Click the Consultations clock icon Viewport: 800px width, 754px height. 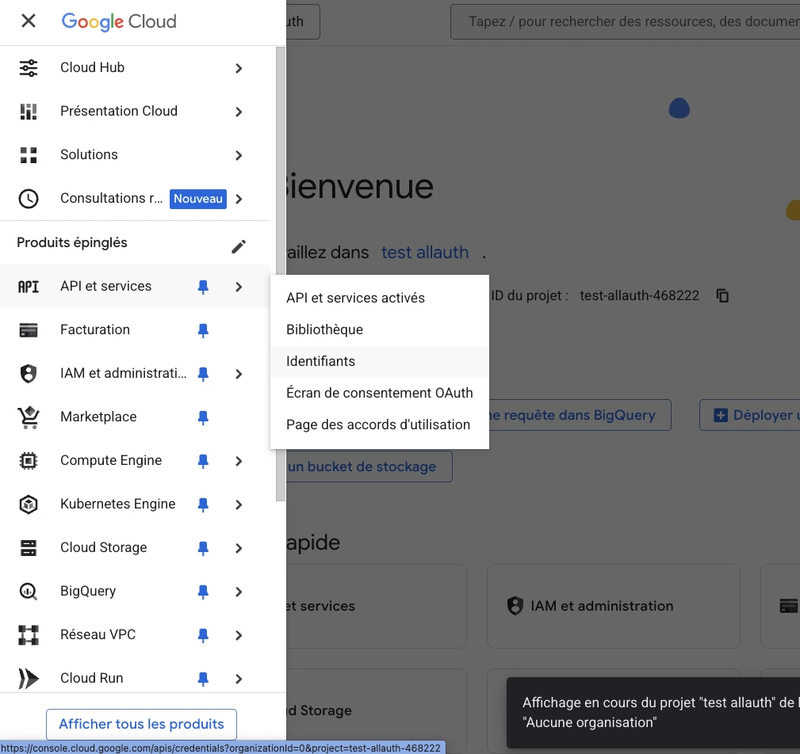[x=29, y=198]
